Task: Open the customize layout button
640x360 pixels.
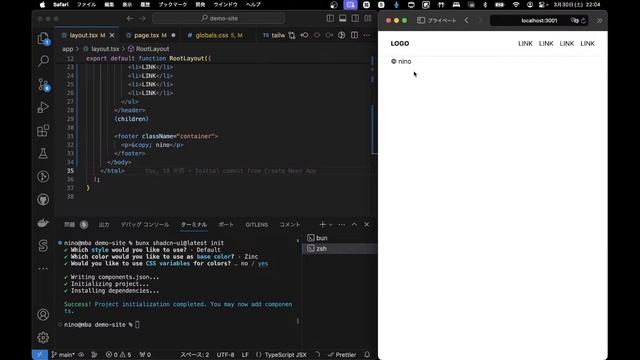Action: point(368,18)
